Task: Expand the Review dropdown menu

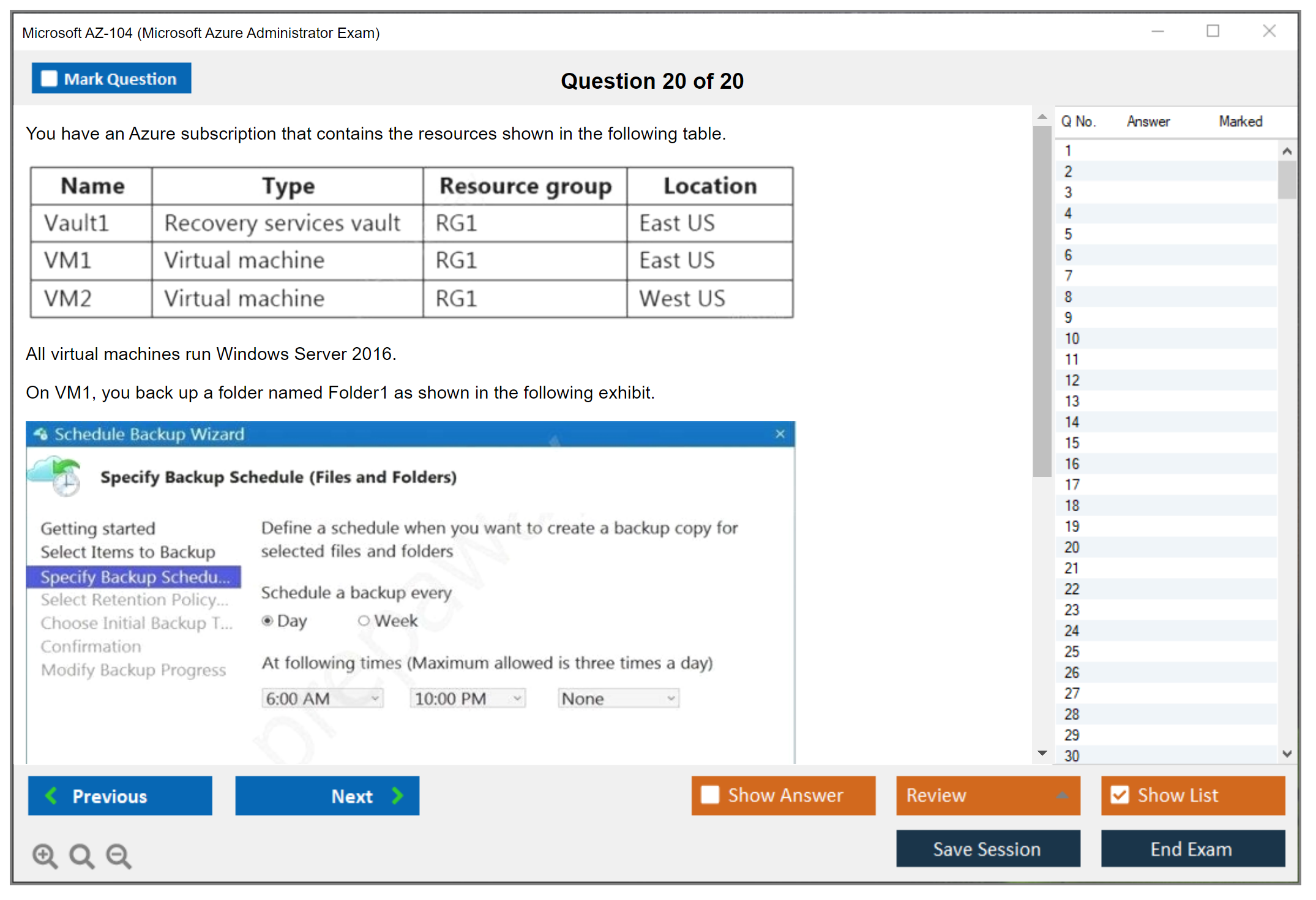Action: [1062, 795]
